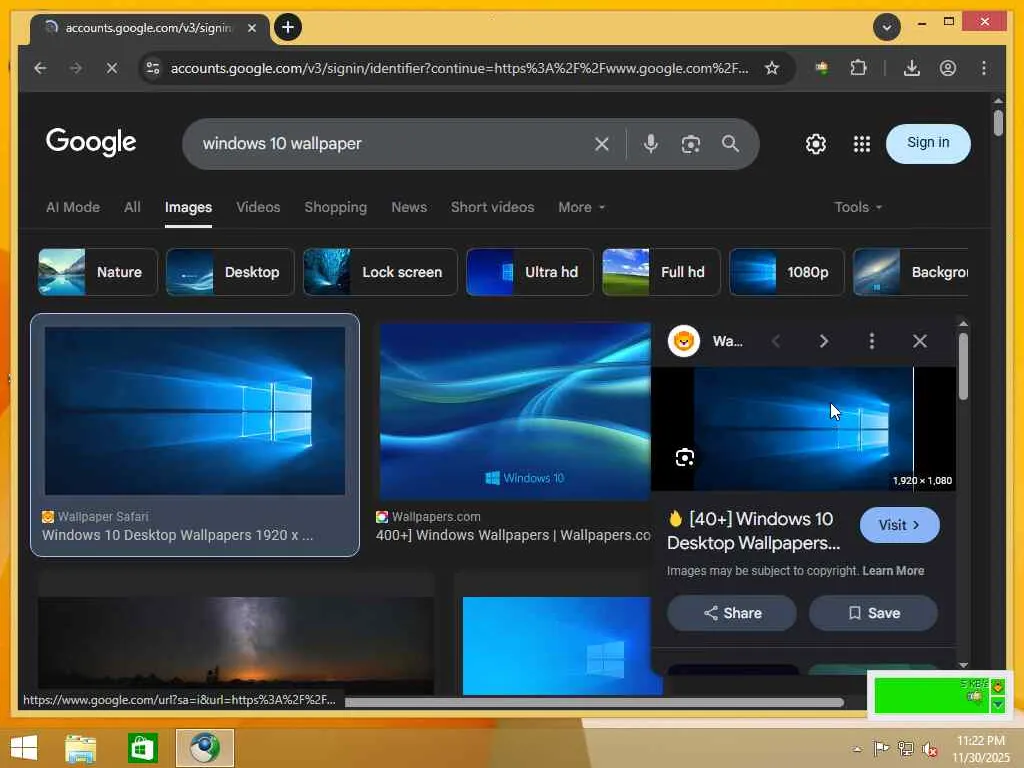Image resolution: width=1024 pixels, height=768 pixels.
Task: Open the Milky Way night sky thumbnail
Action: coord(236,645)
